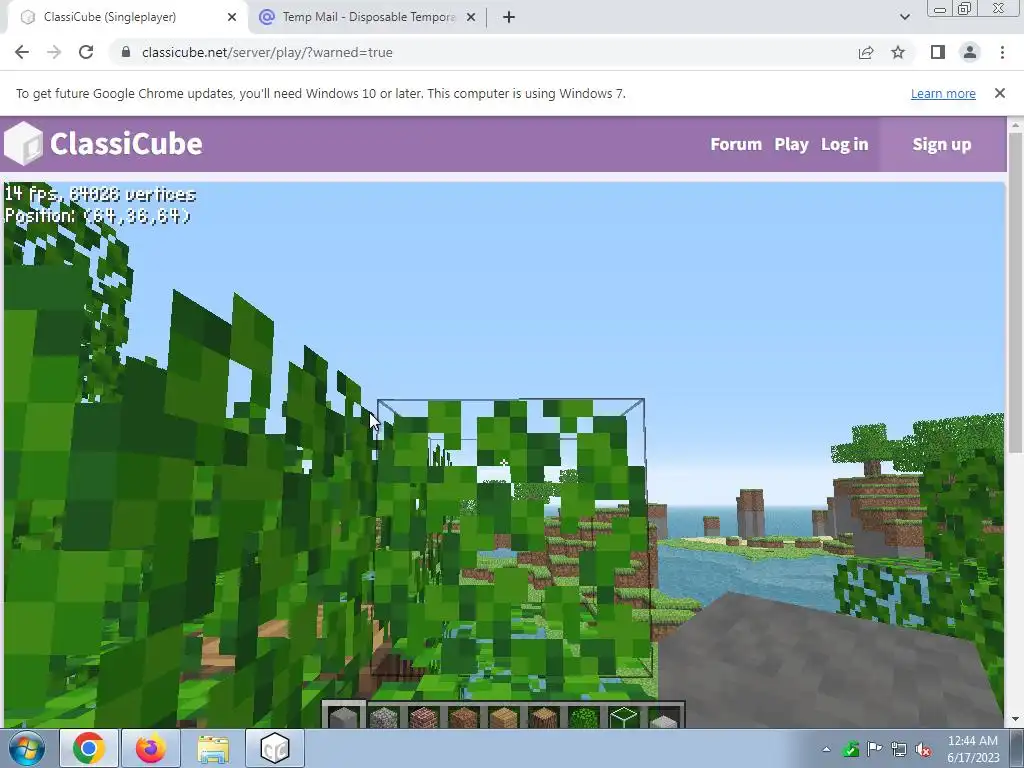
Task: Open File Explorer from the taskbar
Action: pyautogui.click(x=213, y=748)
